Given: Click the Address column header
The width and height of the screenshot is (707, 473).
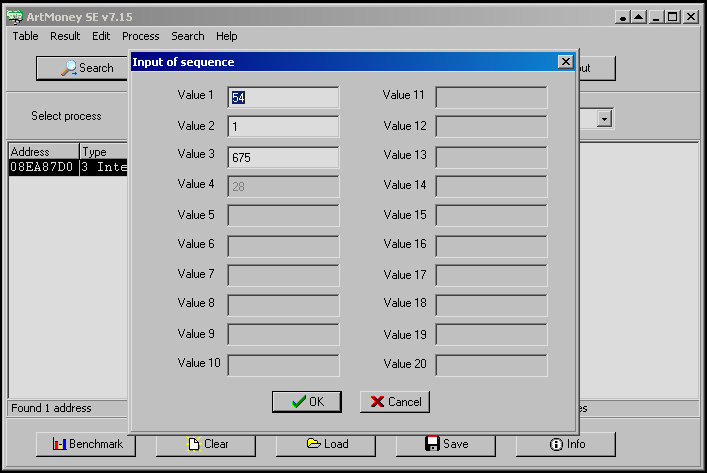Looking at the screenshot, I should [x=44, y=152].
